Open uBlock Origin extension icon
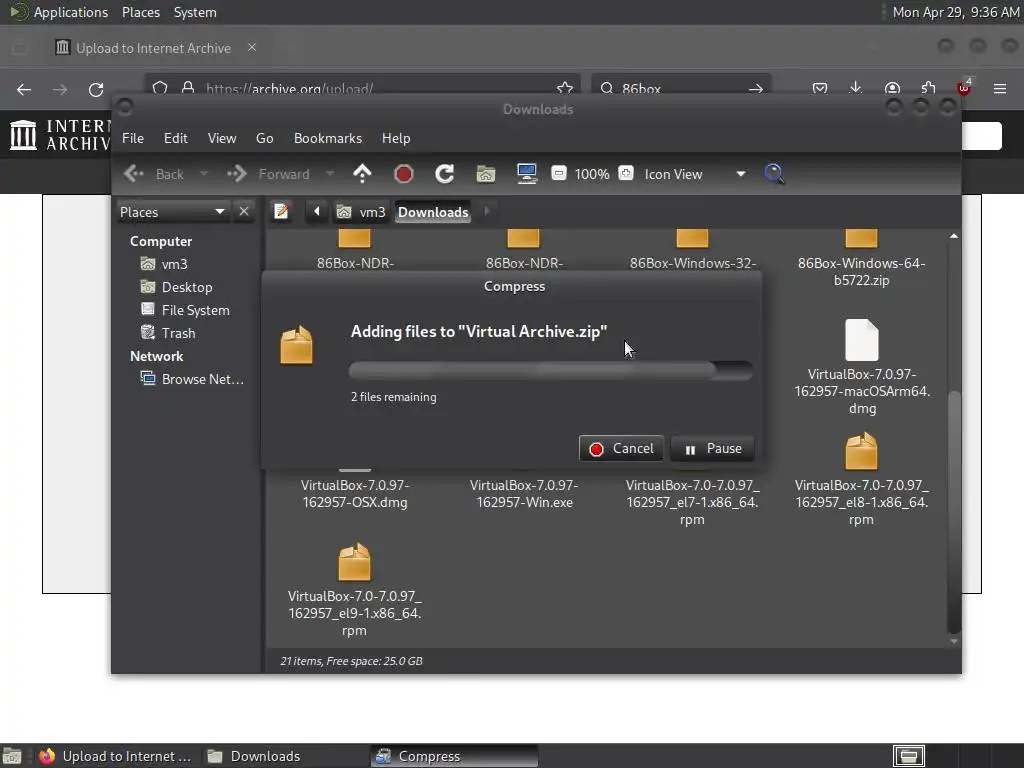Viewport: 1024px width, 768px height. [964, 88]
